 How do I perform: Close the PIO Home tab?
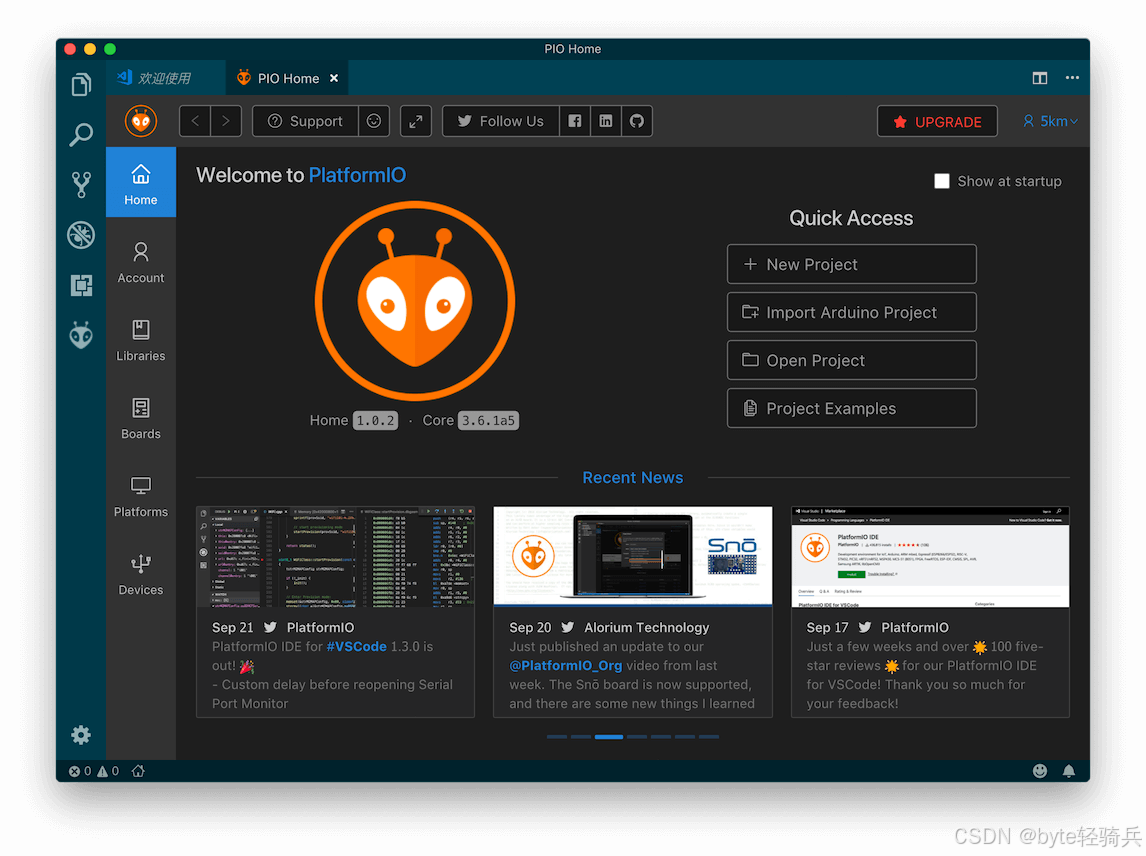pos(334,78)
